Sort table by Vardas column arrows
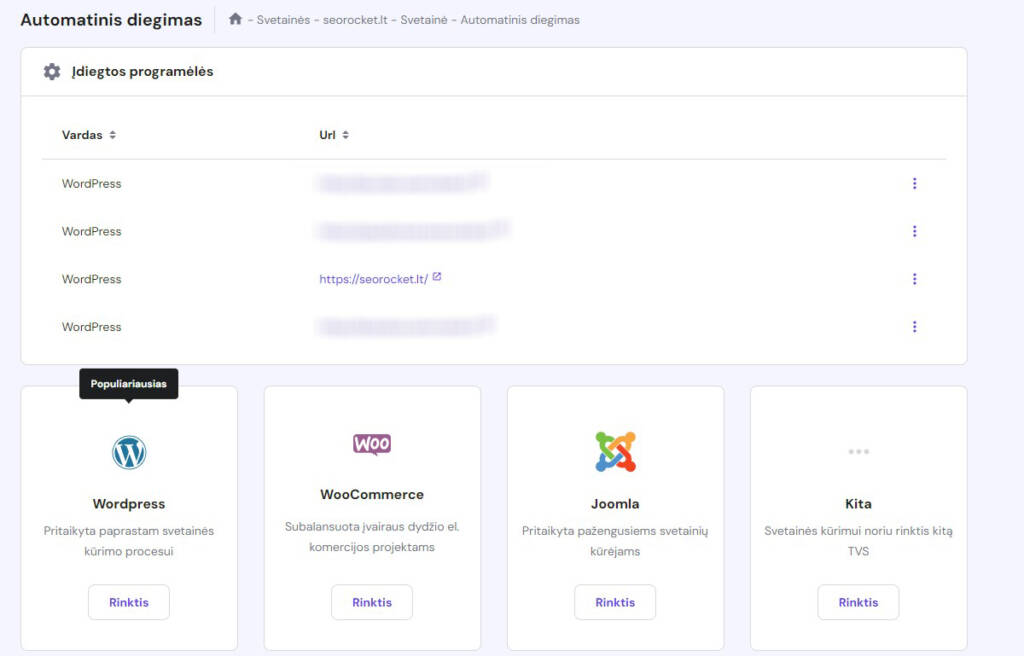The image size is (1024, 656). pyautogui.click(x=112, y=135)
